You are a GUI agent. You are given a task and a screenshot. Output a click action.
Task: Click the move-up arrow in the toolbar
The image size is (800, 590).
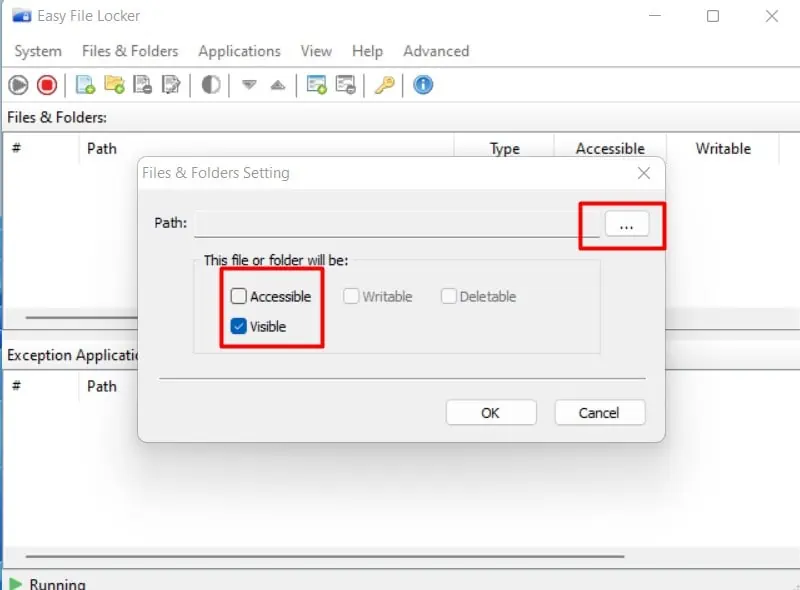coord(277,85)
